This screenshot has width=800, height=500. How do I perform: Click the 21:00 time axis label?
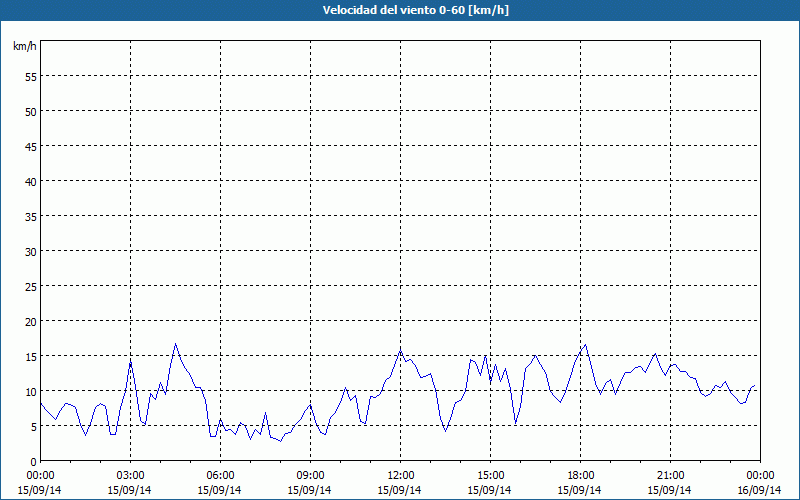tap(670, 476)
